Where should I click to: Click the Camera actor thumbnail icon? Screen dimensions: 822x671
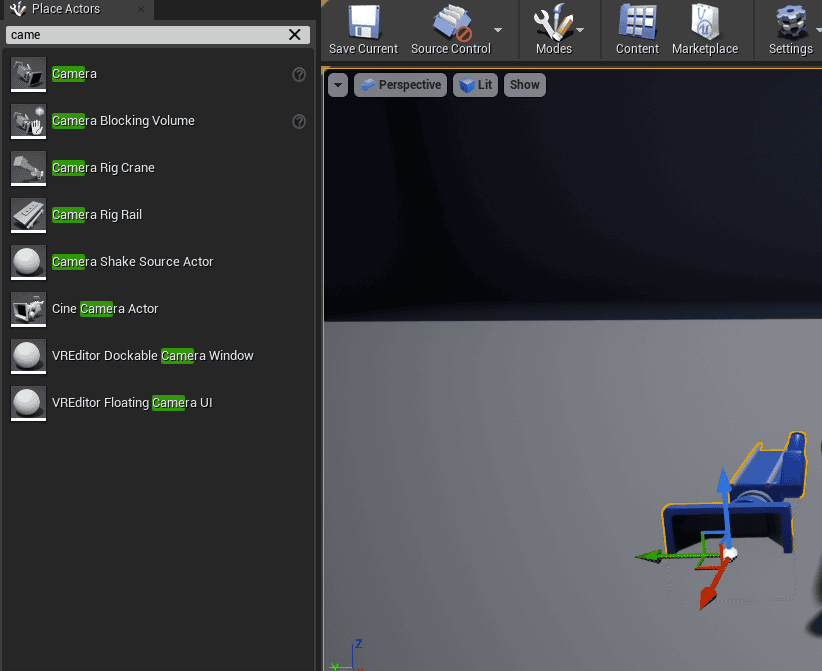[28, 74]
